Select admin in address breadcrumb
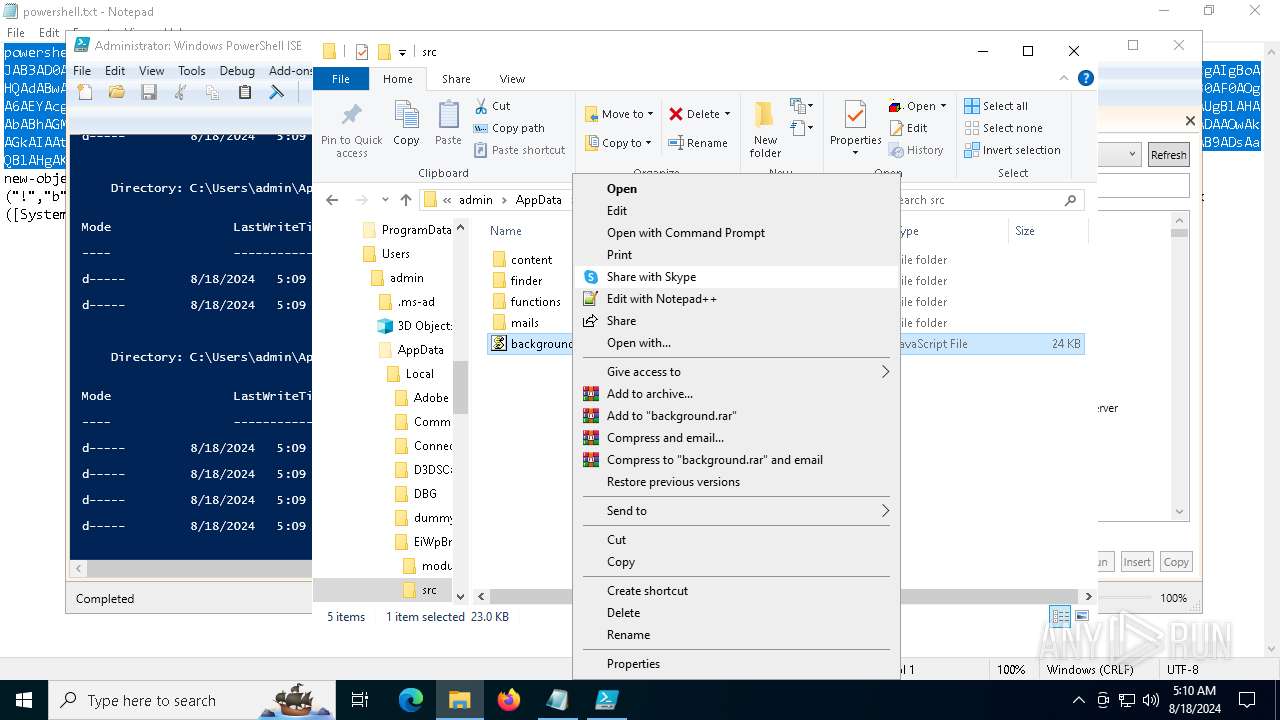This screenshot has height=720, width=1280. [x=476, y=200]
